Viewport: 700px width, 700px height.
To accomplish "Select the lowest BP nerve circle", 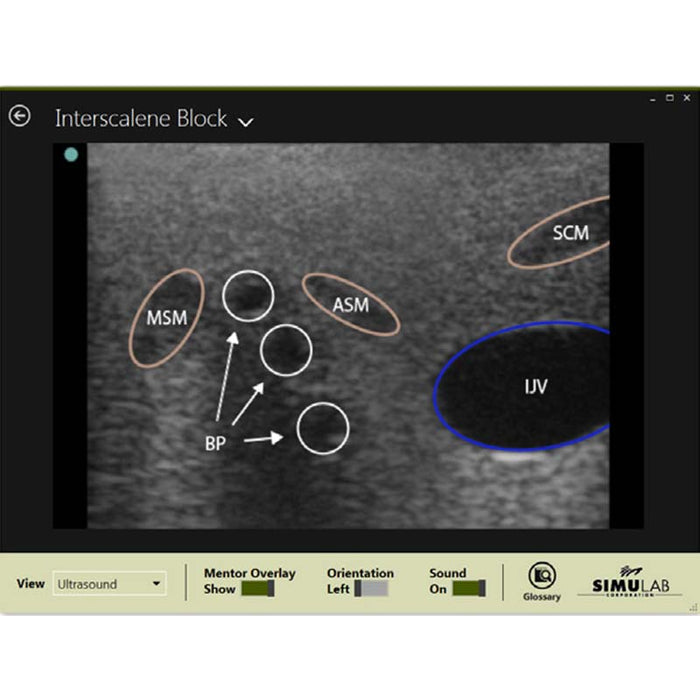I will tap(323, 428).
